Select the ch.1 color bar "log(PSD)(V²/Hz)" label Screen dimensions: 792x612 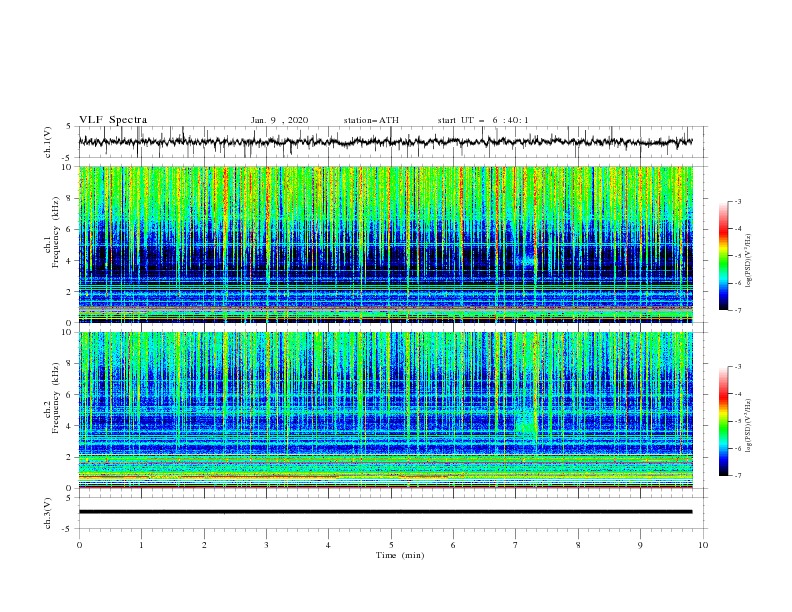[x=748, y=261]
